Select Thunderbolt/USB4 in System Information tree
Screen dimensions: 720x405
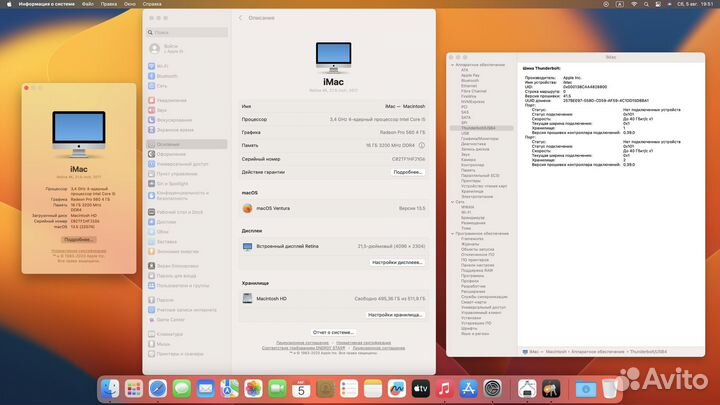(x=481, y=128)
